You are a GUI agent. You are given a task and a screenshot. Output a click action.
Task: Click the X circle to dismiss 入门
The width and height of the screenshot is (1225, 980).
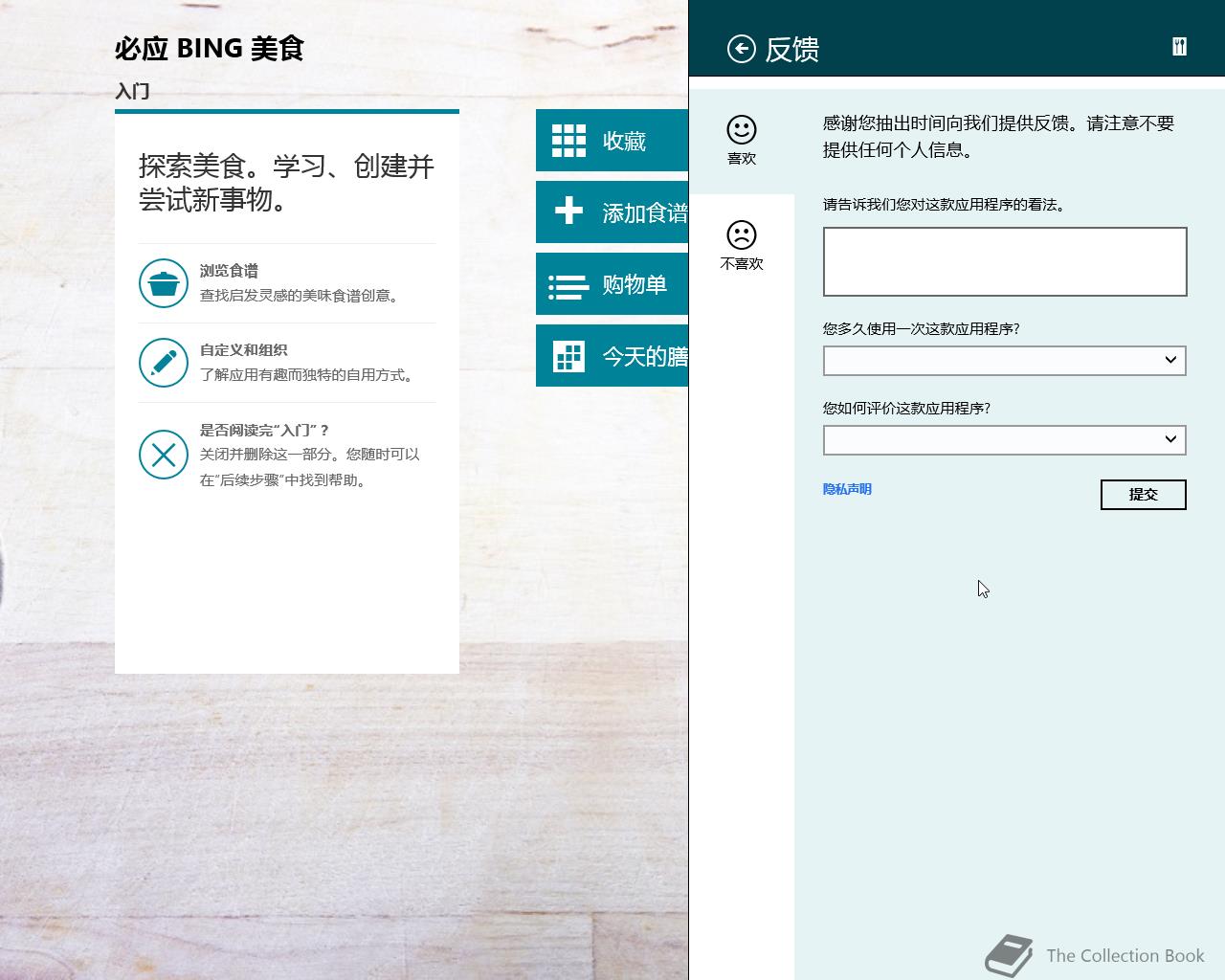164,455
